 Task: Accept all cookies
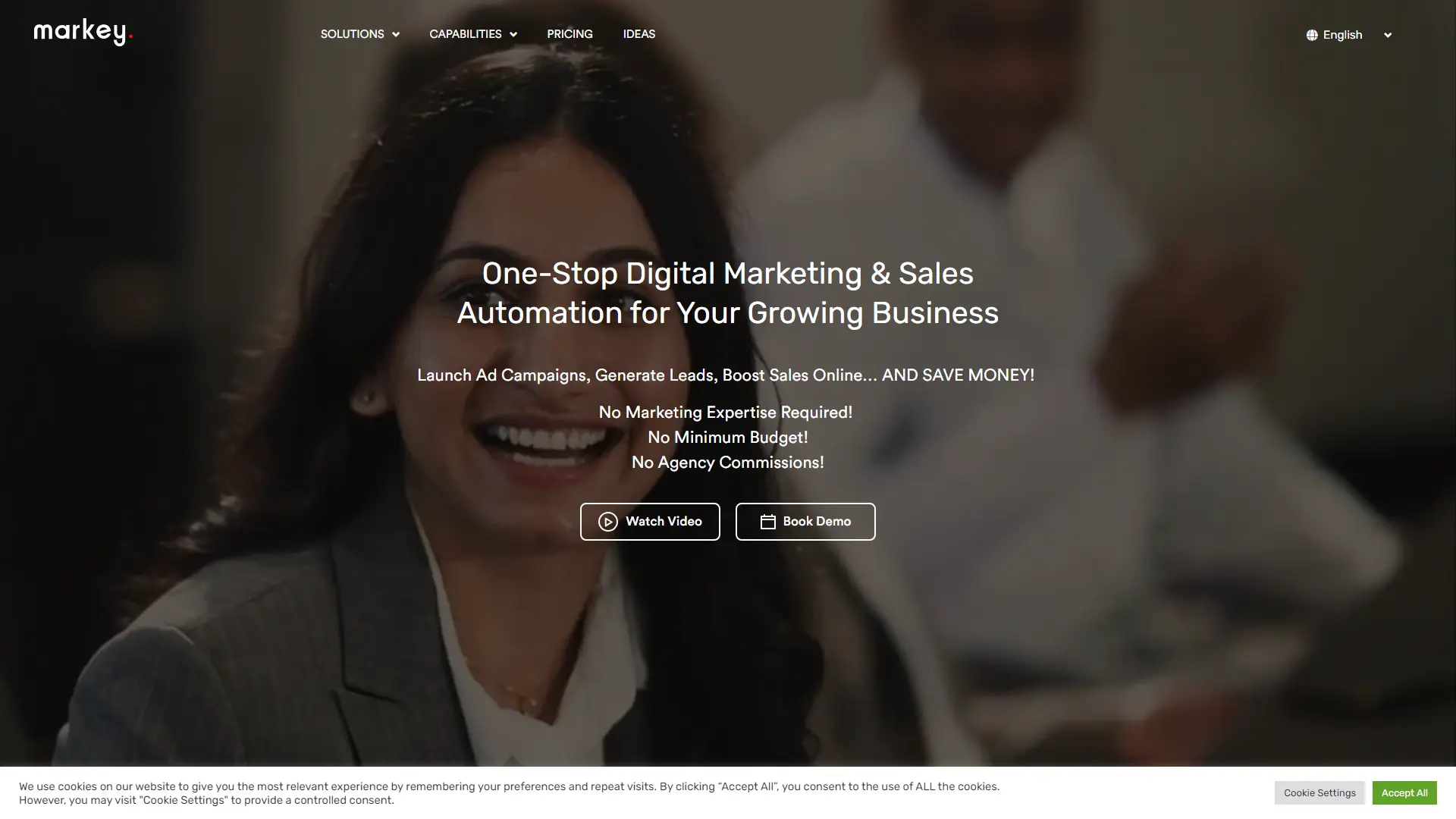click(1404, 793)
